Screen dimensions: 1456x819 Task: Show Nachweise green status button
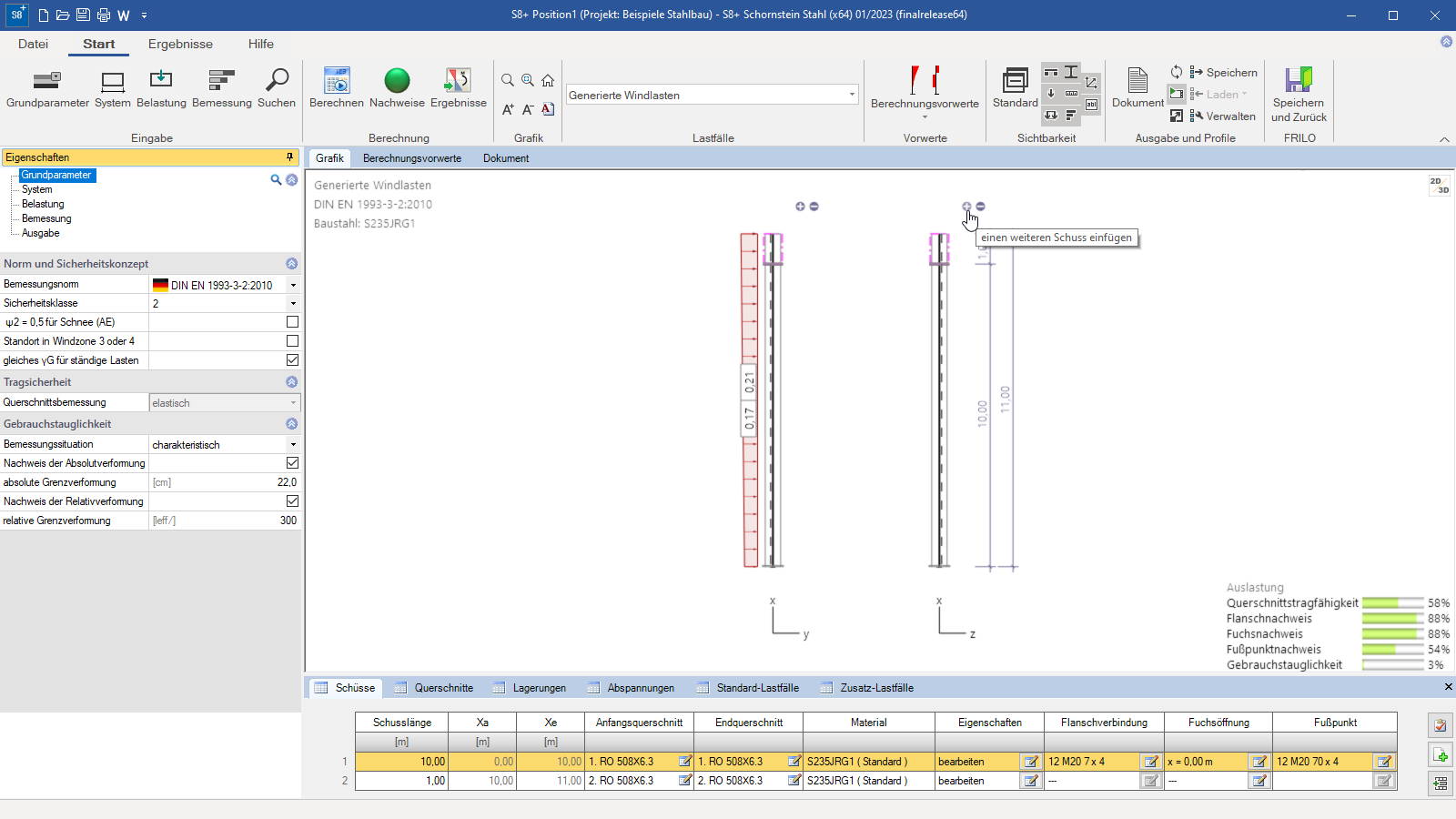pos(397,88)
